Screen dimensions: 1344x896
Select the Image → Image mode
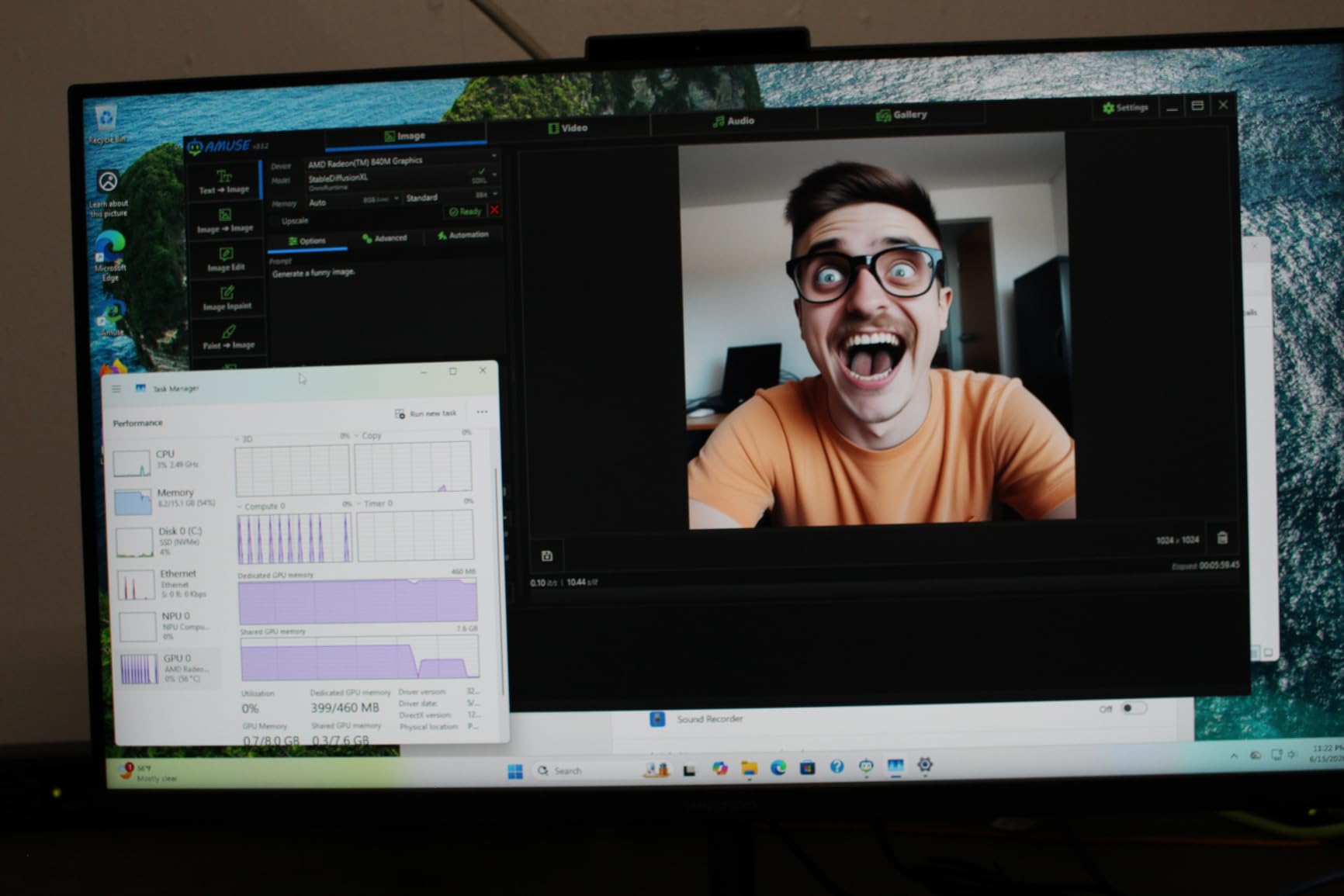point(225,221)
